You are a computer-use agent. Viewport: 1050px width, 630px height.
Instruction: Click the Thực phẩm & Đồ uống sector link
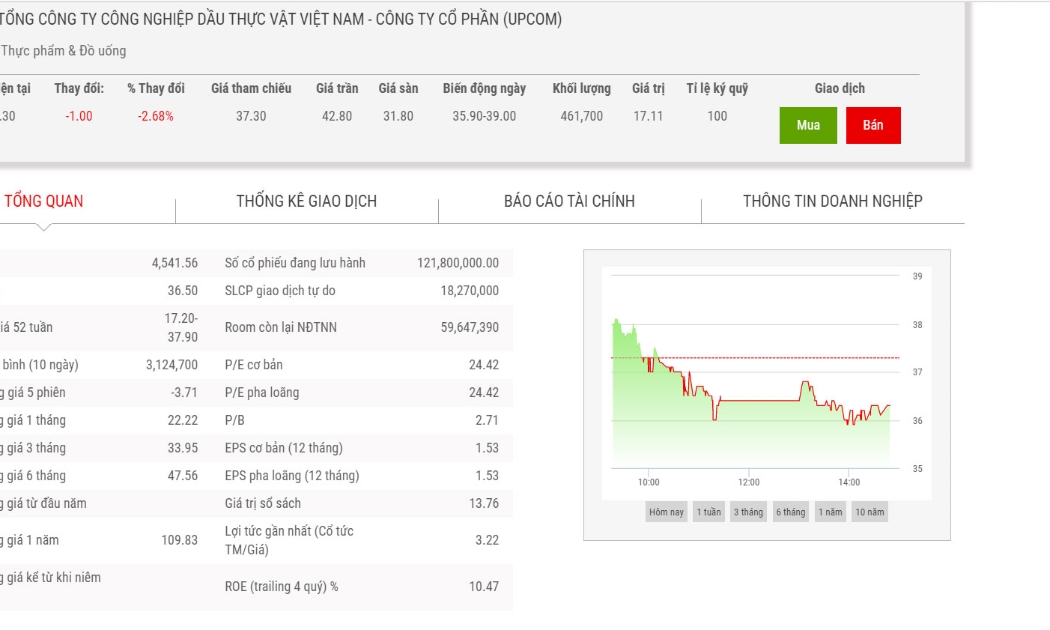point(63,51)
